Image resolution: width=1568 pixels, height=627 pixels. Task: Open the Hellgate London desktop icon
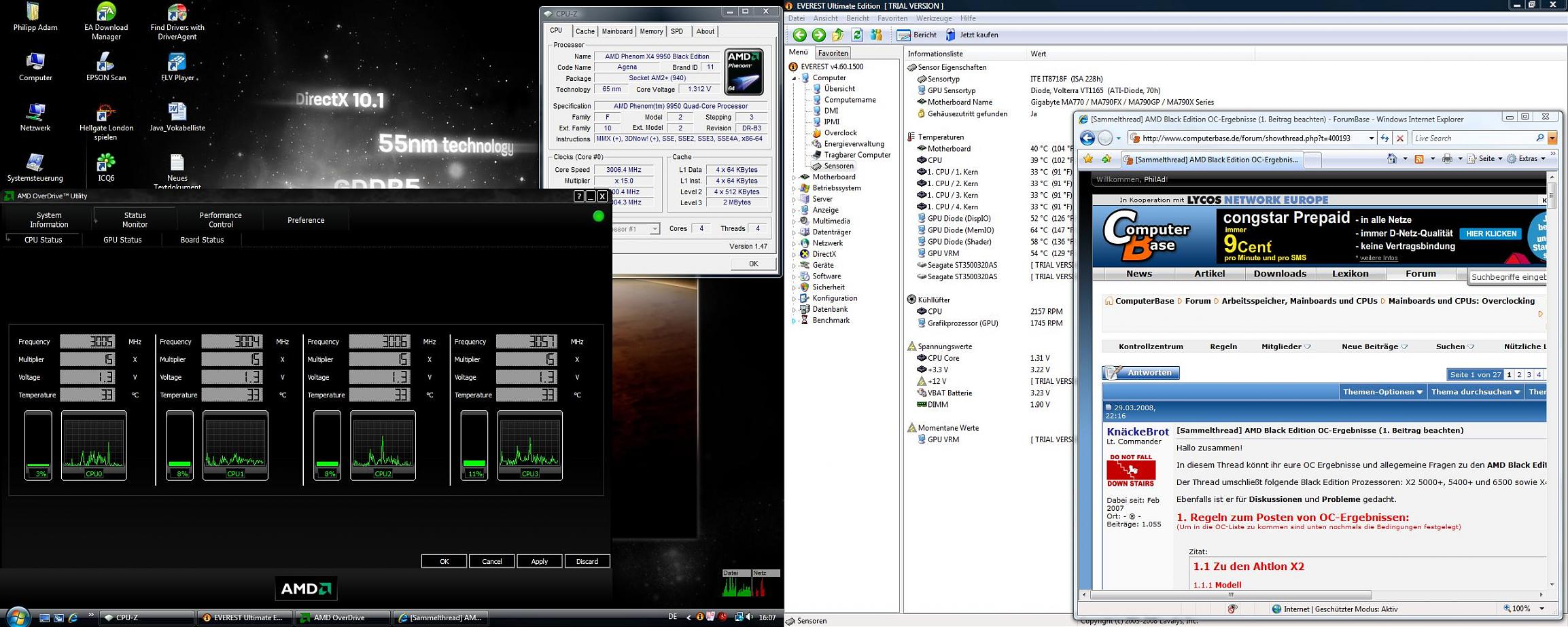[x=106, y=121]
